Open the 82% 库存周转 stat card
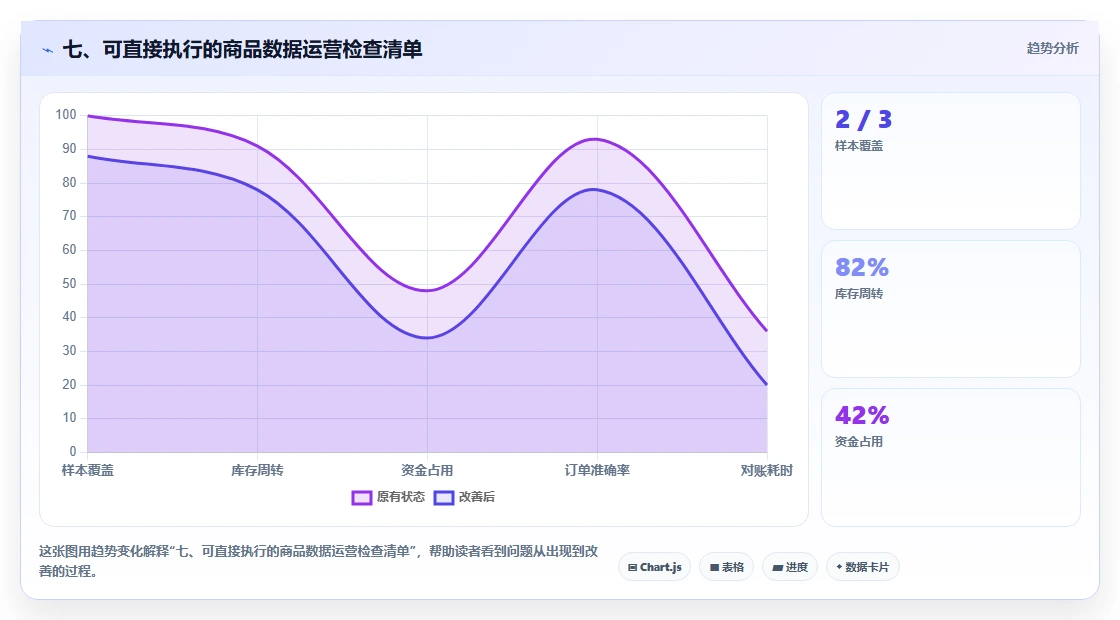Screen dimensions: 1120x620 coord(951,309)
